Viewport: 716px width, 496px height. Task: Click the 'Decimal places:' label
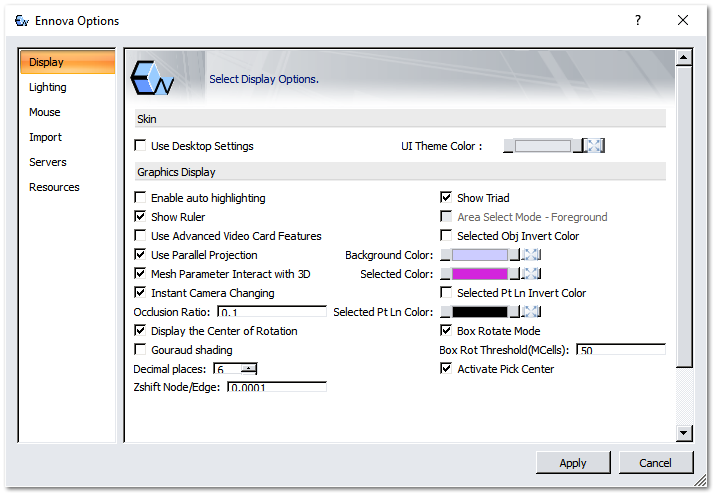coord(169,369)
